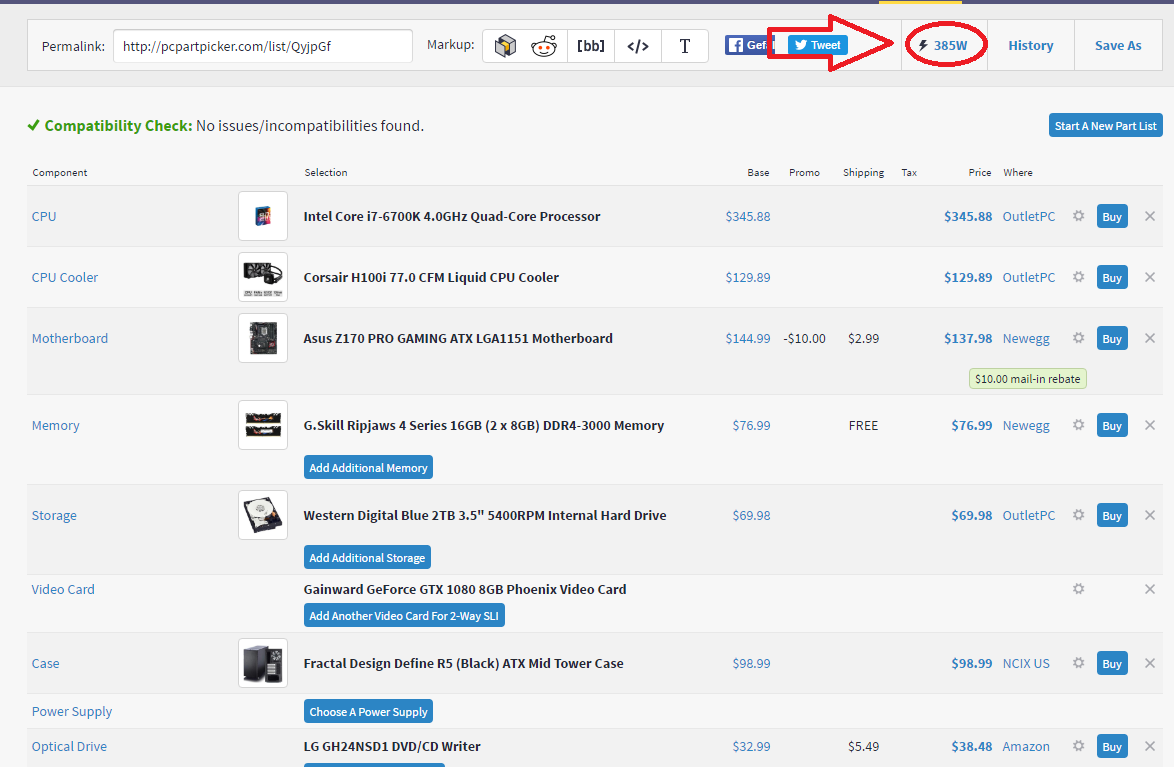Open the Power Supply category link
The height and width of the screenshot is (781, 1174).
(72, 711)
